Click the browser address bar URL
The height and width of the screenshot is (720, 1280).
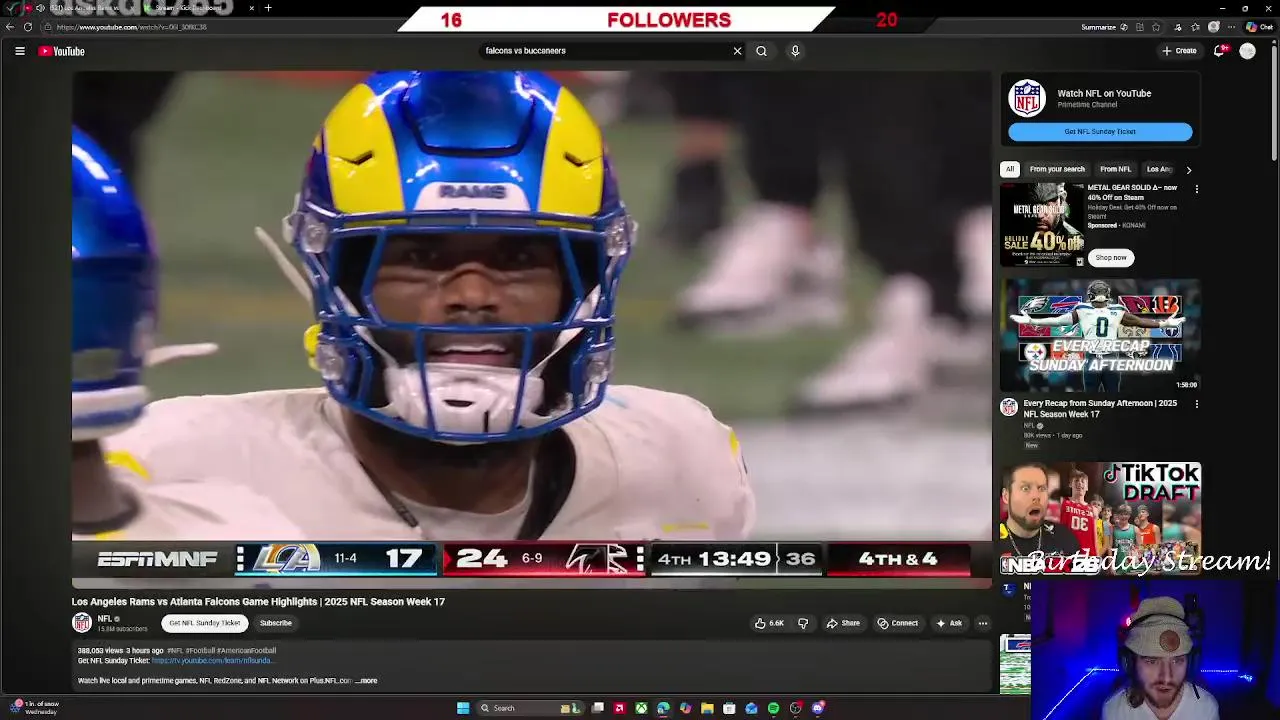coord(132,27)
